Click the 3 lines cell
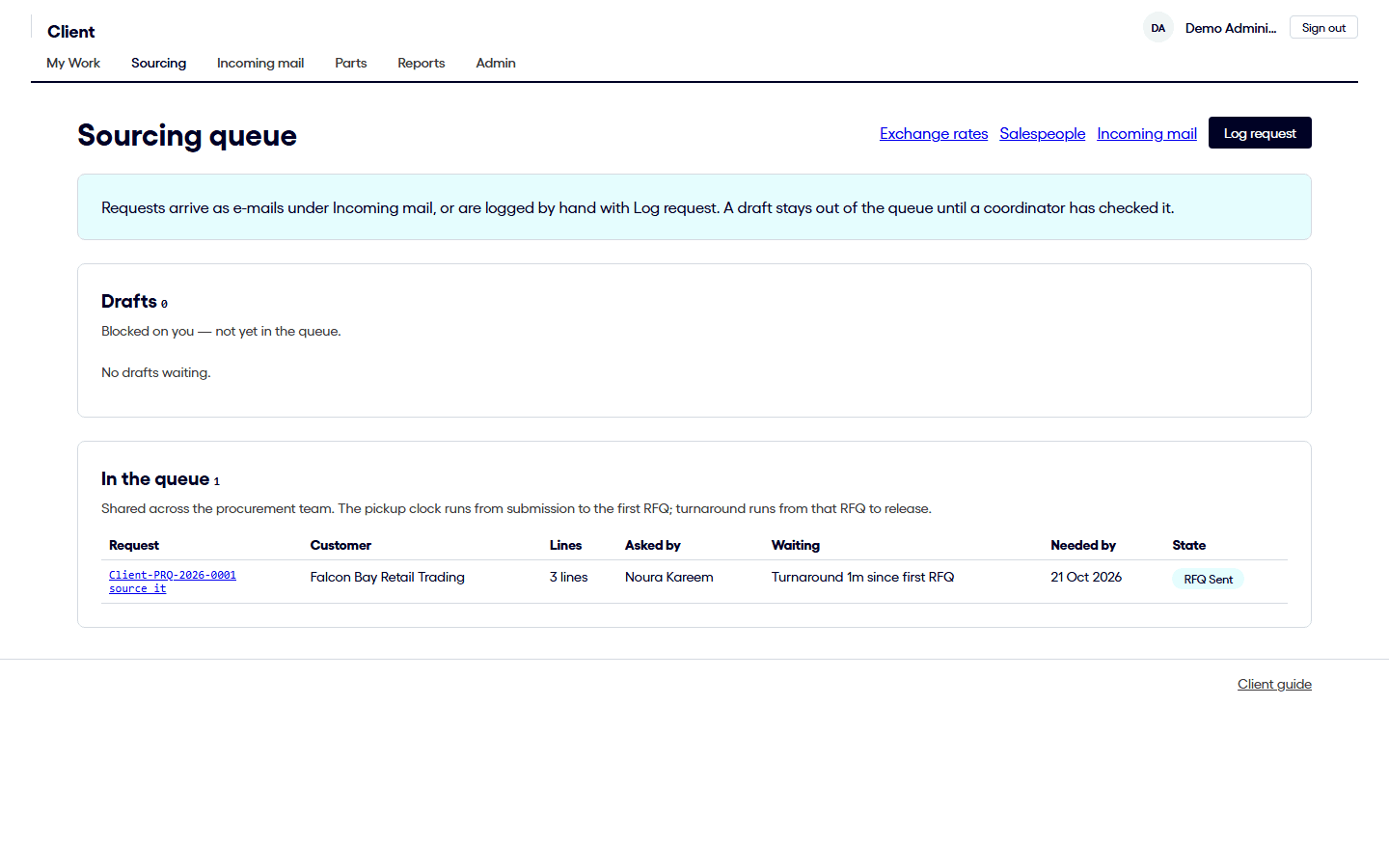Screen dimensions: 1389x868 pos(568,577)
